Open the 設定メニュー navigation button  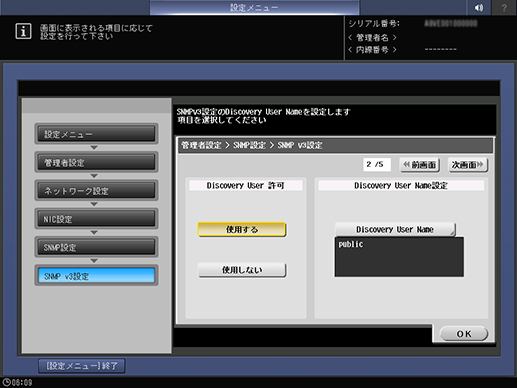(96, 134)
